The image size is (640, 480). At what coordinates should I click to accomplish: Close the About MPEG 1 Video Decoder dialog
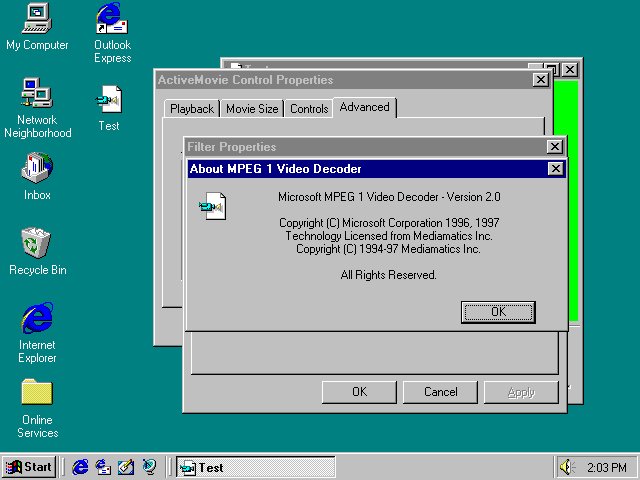click(x=556, y=169)
